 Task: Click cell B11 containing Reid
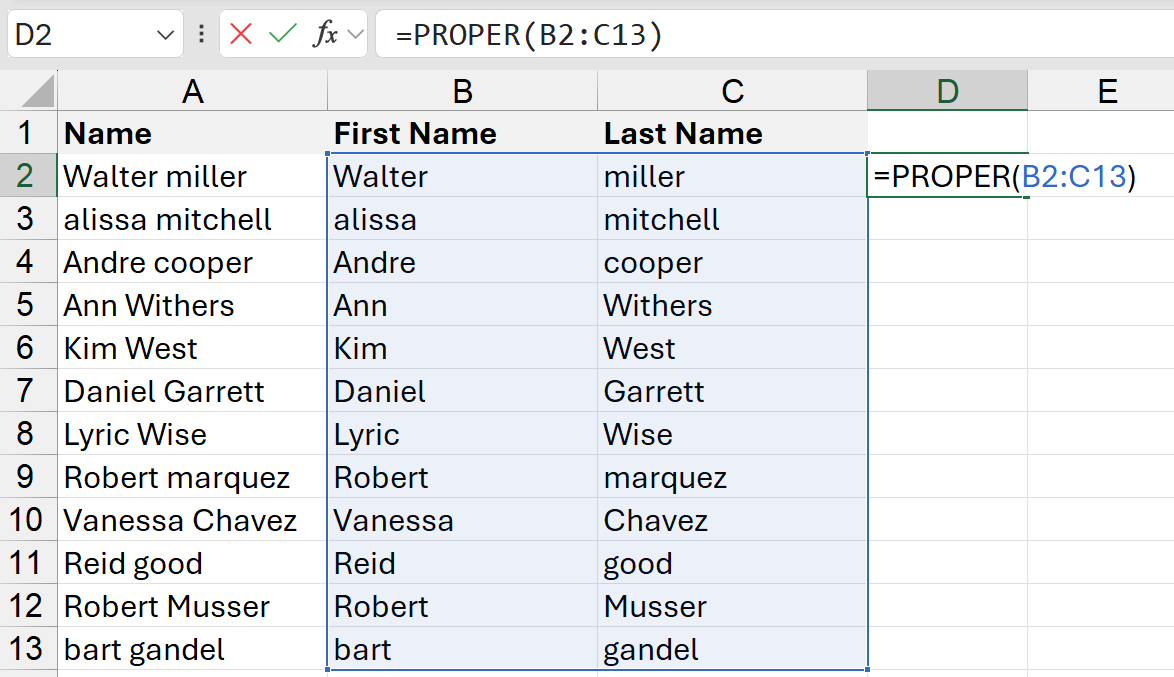click(x=462, y=563)
